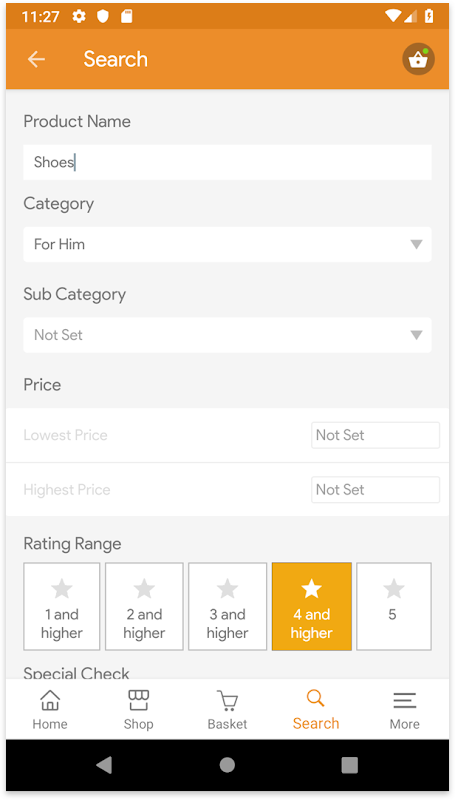Tap the Sub Category dropdown arrow

(417, 335)
